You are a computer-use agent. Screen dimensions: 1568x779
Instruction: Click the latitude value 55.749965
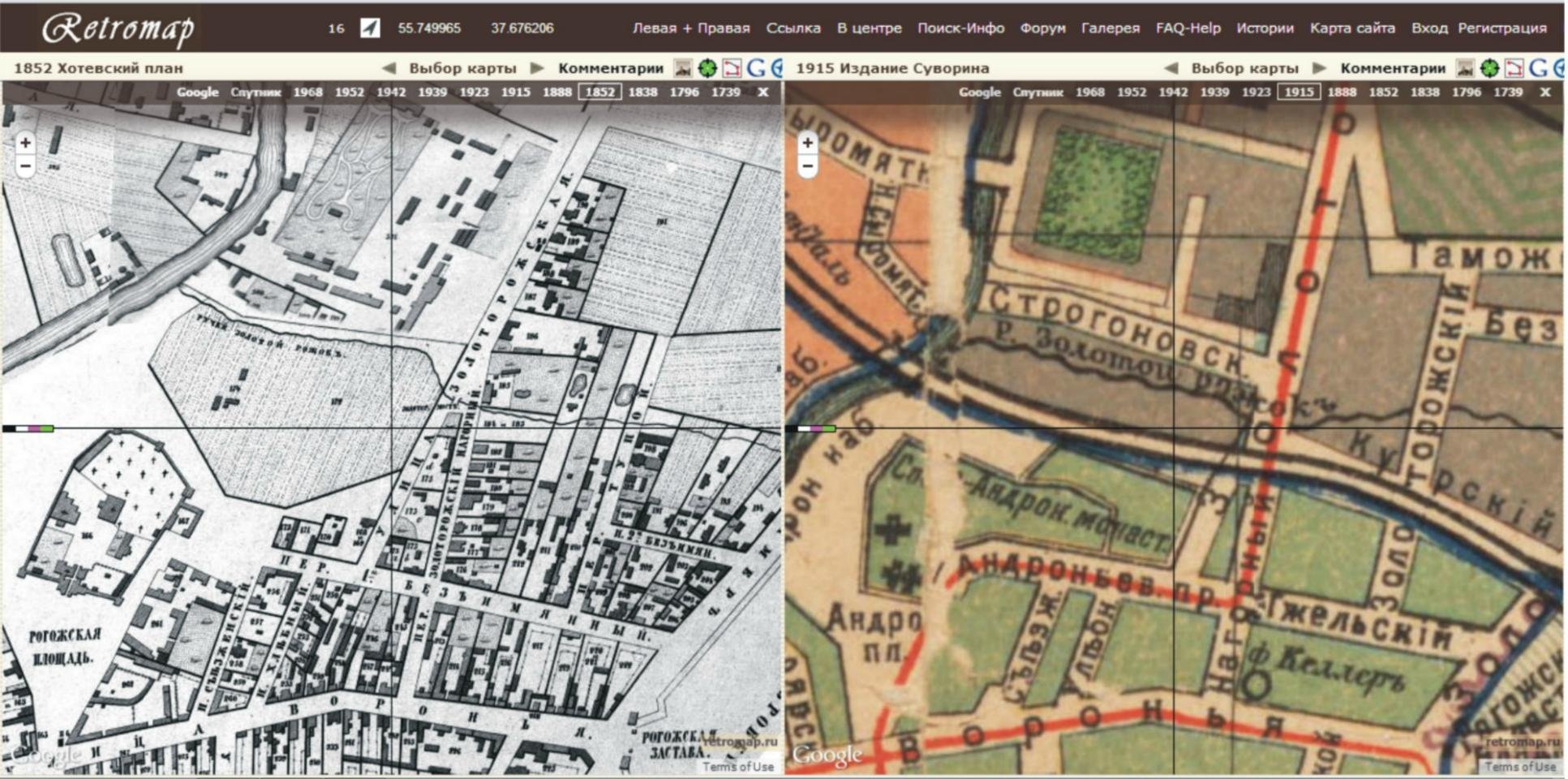(x=429, y=28)
